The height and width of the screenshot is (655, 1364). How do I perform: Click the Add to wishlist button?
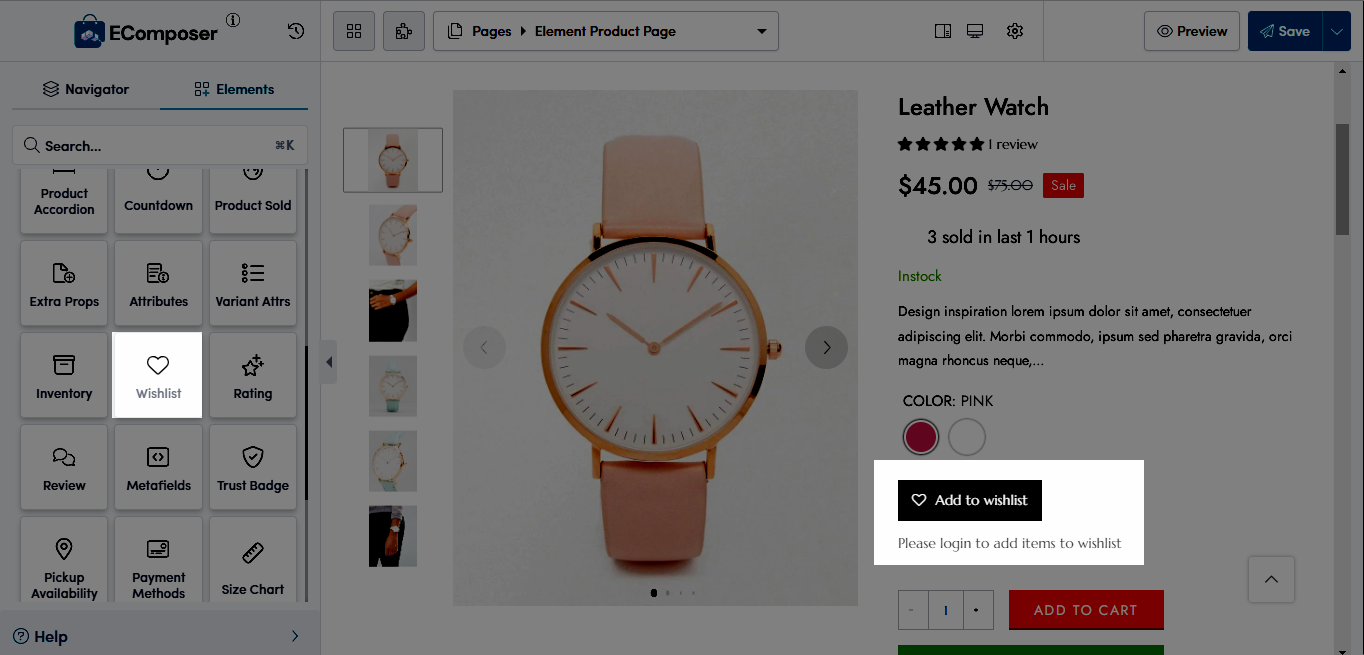(x=970, y=500)
